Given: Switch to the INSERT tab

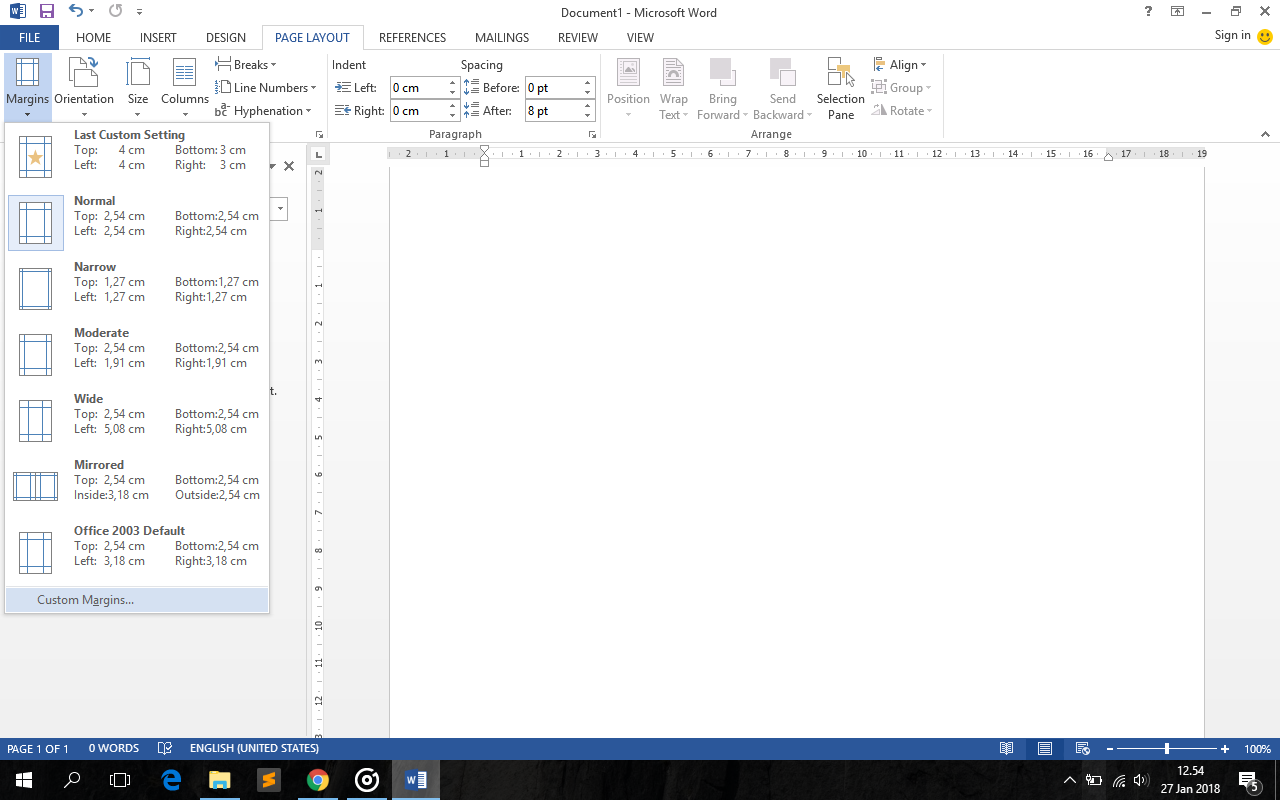Looking at the screenshot, I should tap(158, 38).
